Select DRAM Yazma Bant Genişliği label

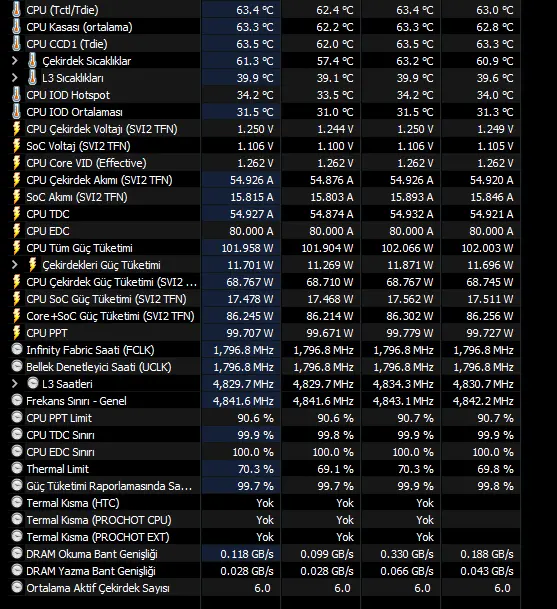point(91,571)
